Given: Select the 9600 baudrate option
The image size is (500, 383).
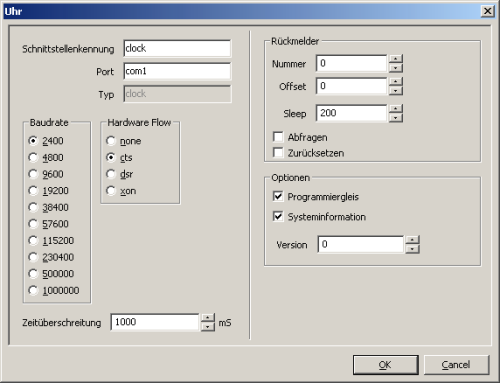Looking at the screenshot, I should tap(46, 174).
